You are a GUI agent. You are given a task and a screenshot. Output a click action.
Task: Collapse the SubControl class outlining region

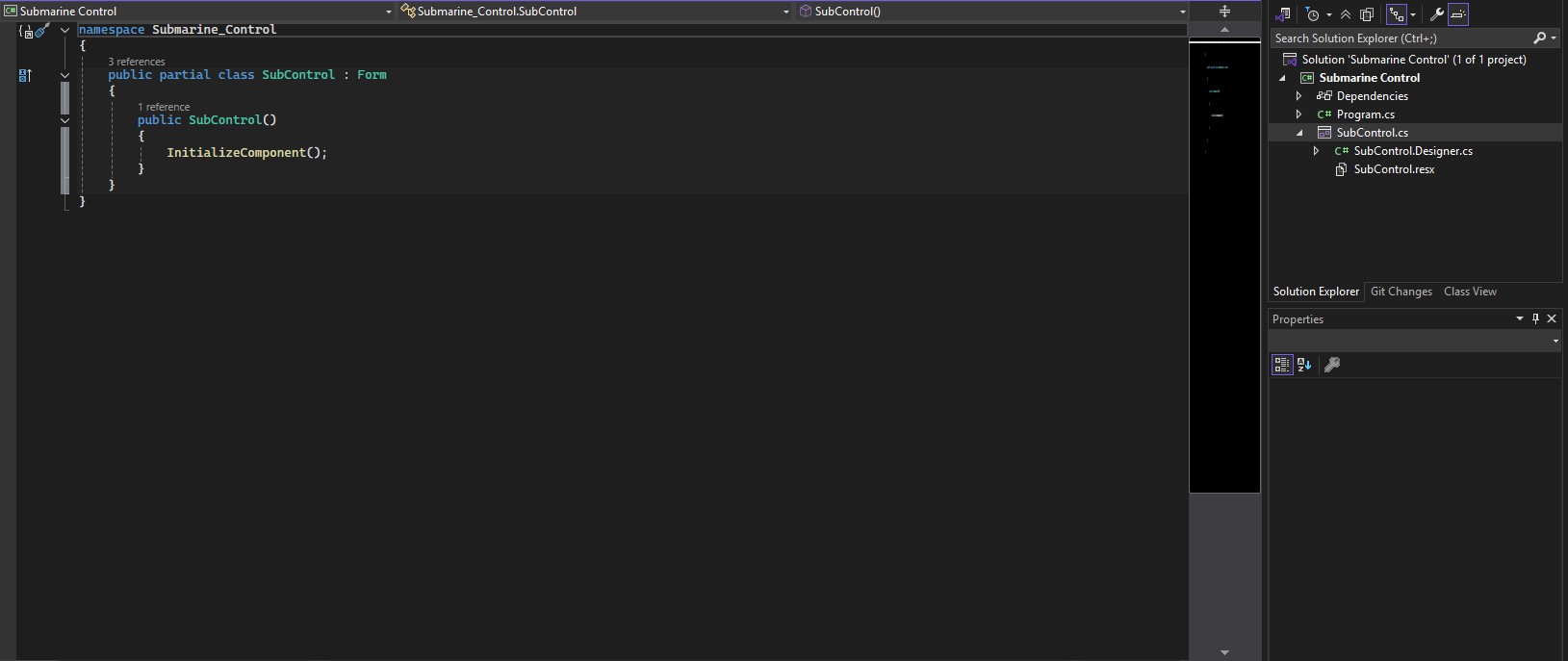pyautogui.click(x=64, y=75)
